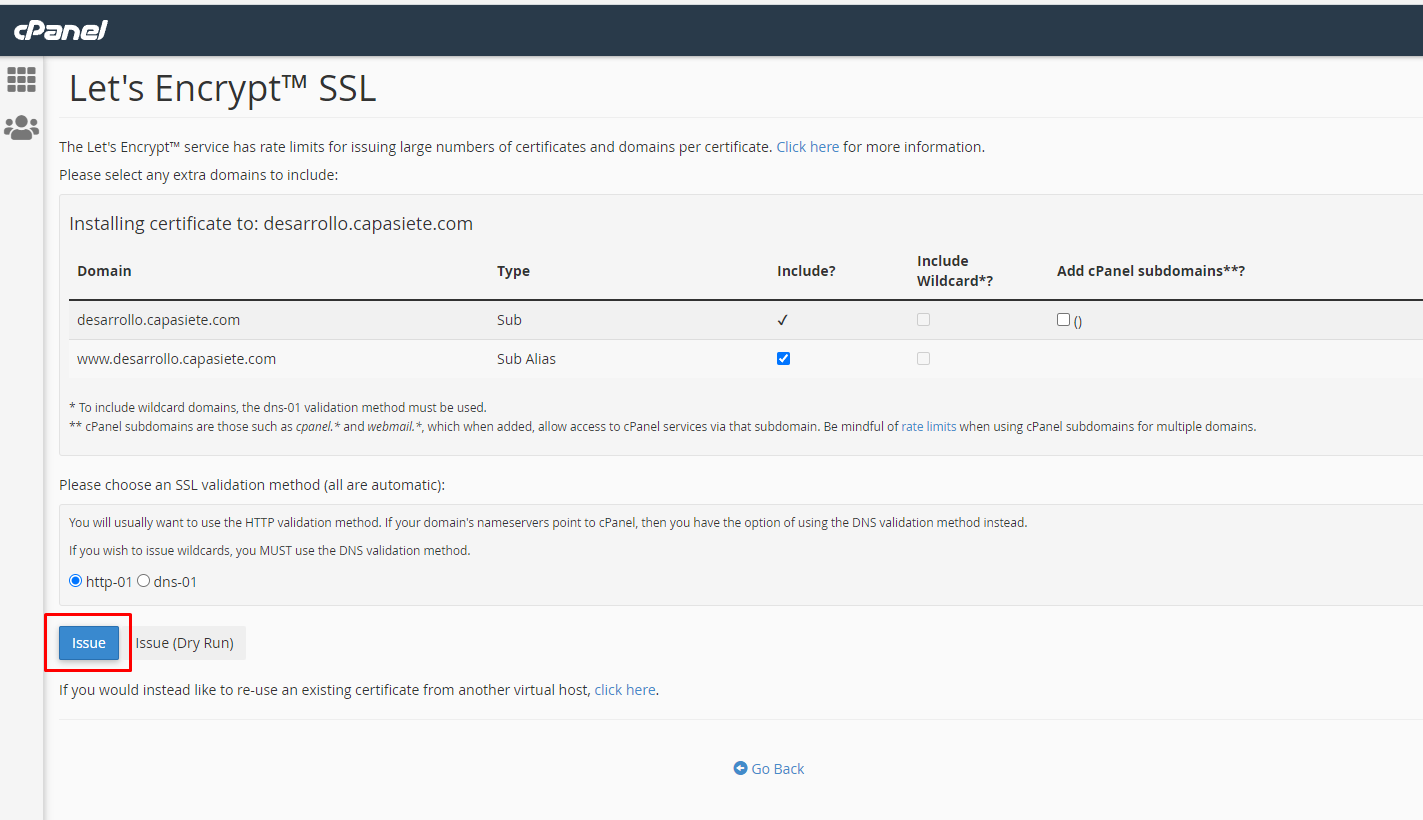Screen dimensions: 1423x820
Task: Click disabled wildcard checkbox for desarrollo.capasiete.com
Action: 923,319
